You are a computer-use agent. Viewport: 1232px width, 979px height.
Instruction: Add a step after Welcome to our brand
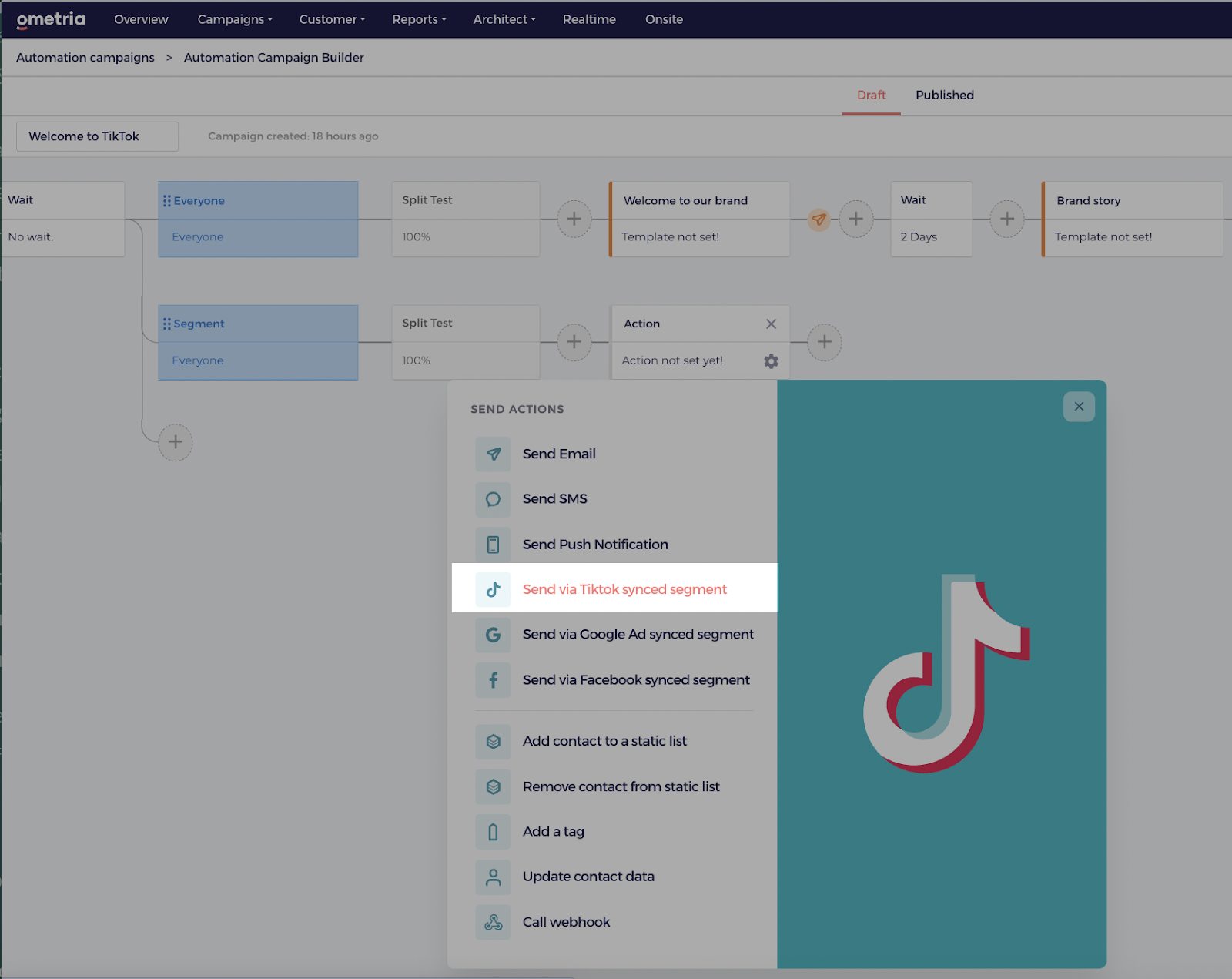855,219
